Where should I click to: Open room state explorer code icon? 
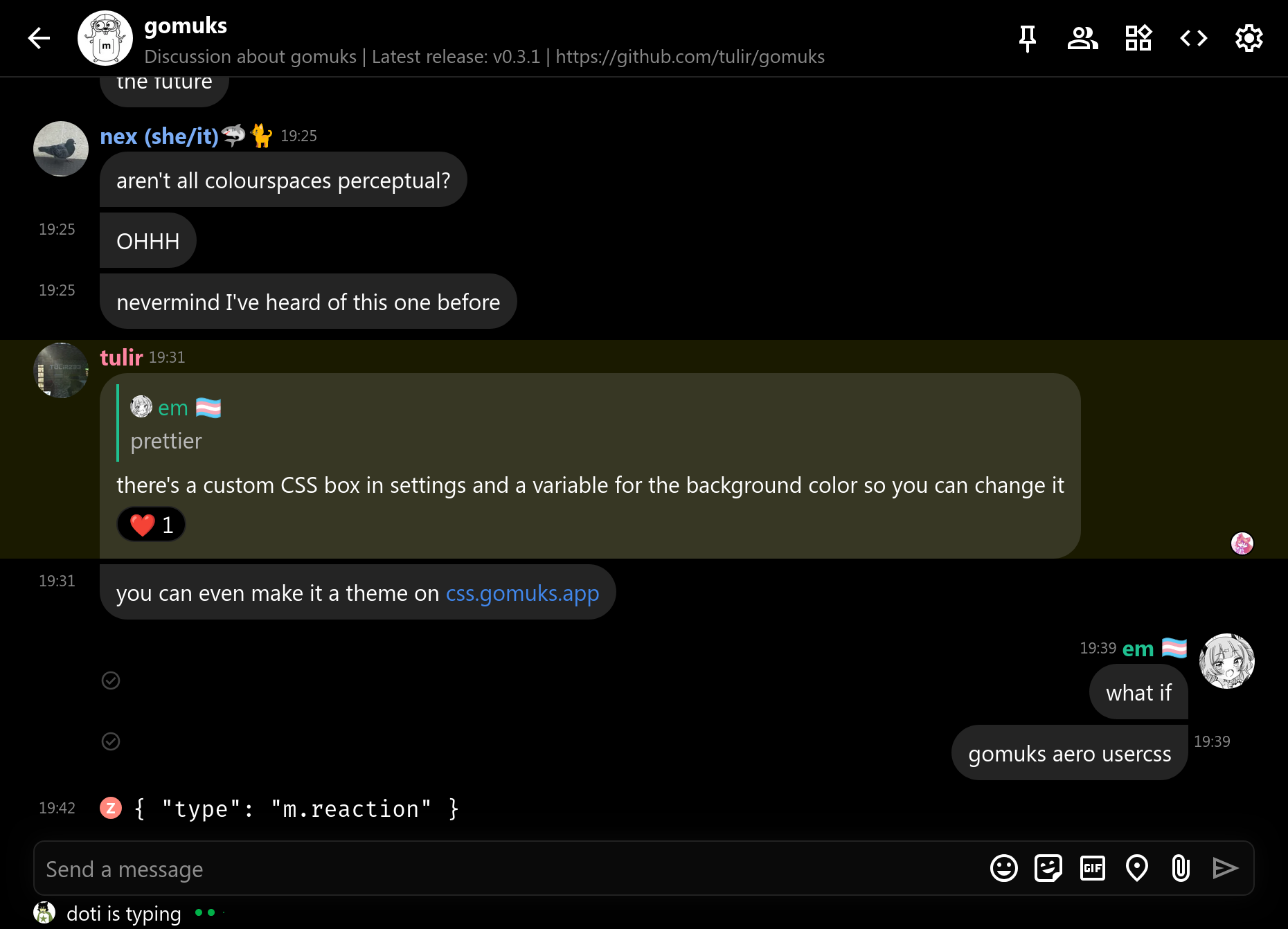coord(1194,38)
